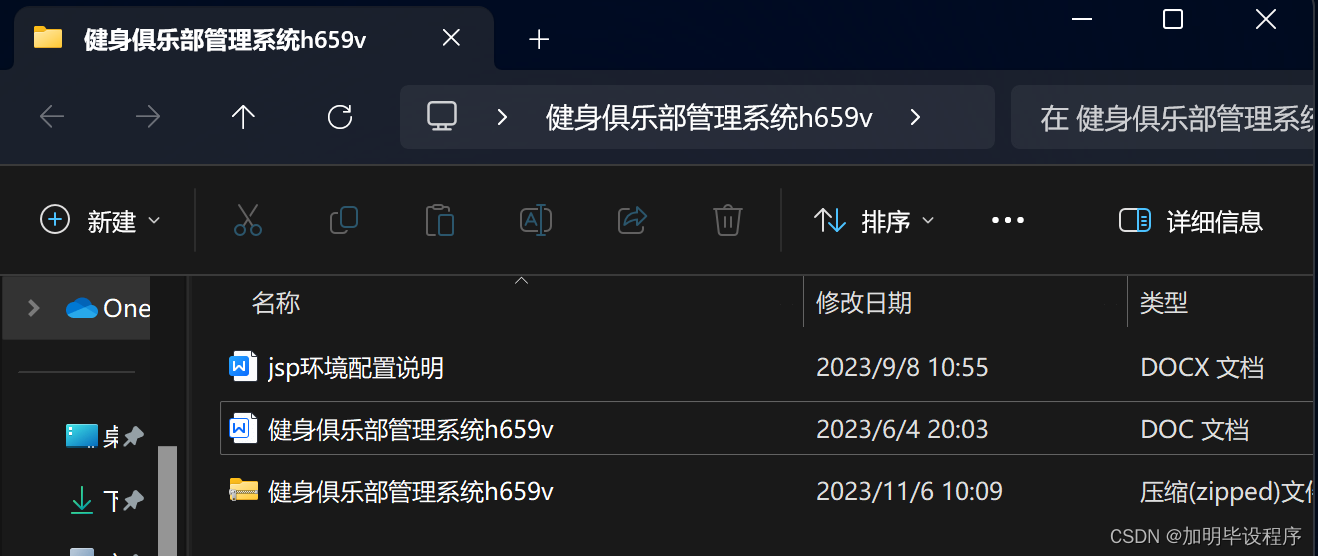The image size is (1318, 556).
Task: Click the Paste clipboard icon
Action: 440,220
